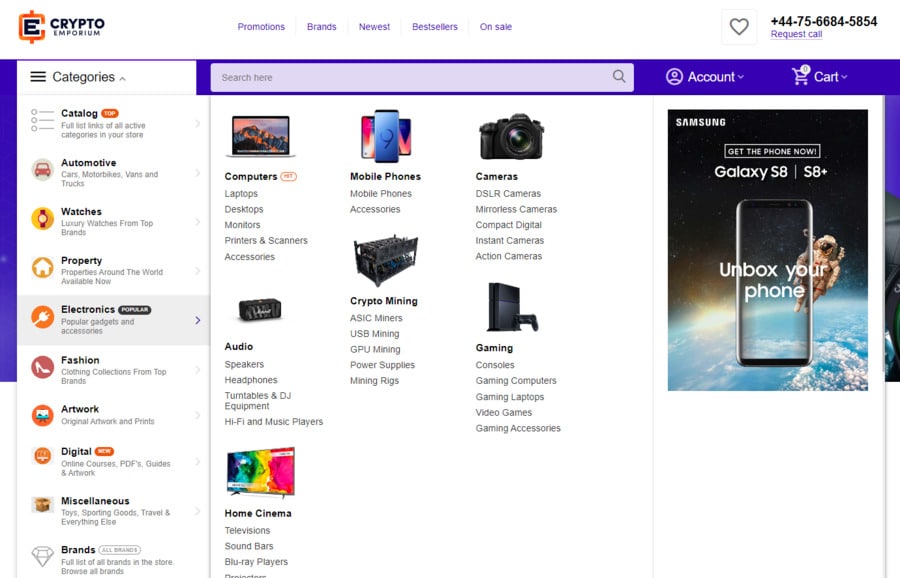Open the Headphones link
900x578 pixels.
251,380
